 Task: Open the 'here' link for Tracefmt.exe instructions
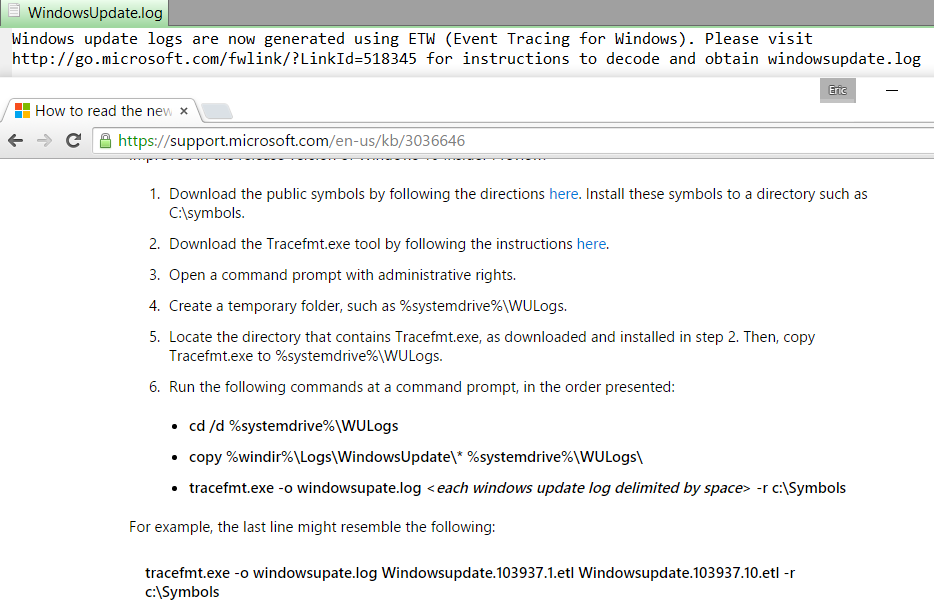pyautogui.click(x=591, y=244)
